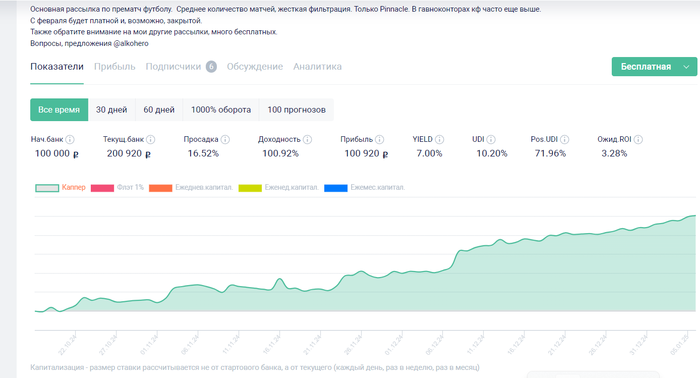
Task: Select the 30 дней period button
Action: pyautogui.click(x=112, y=110)
